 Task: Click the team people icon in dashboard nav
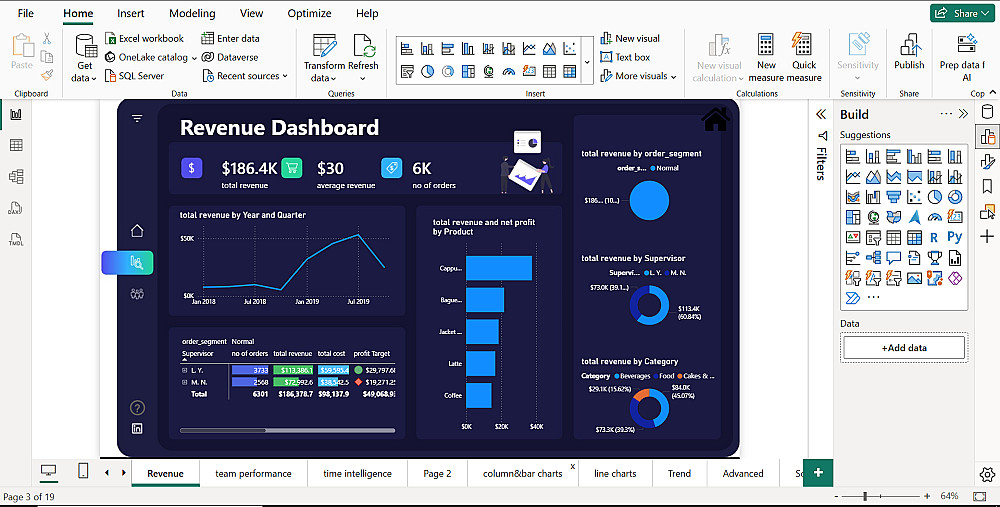coord(137,293)
